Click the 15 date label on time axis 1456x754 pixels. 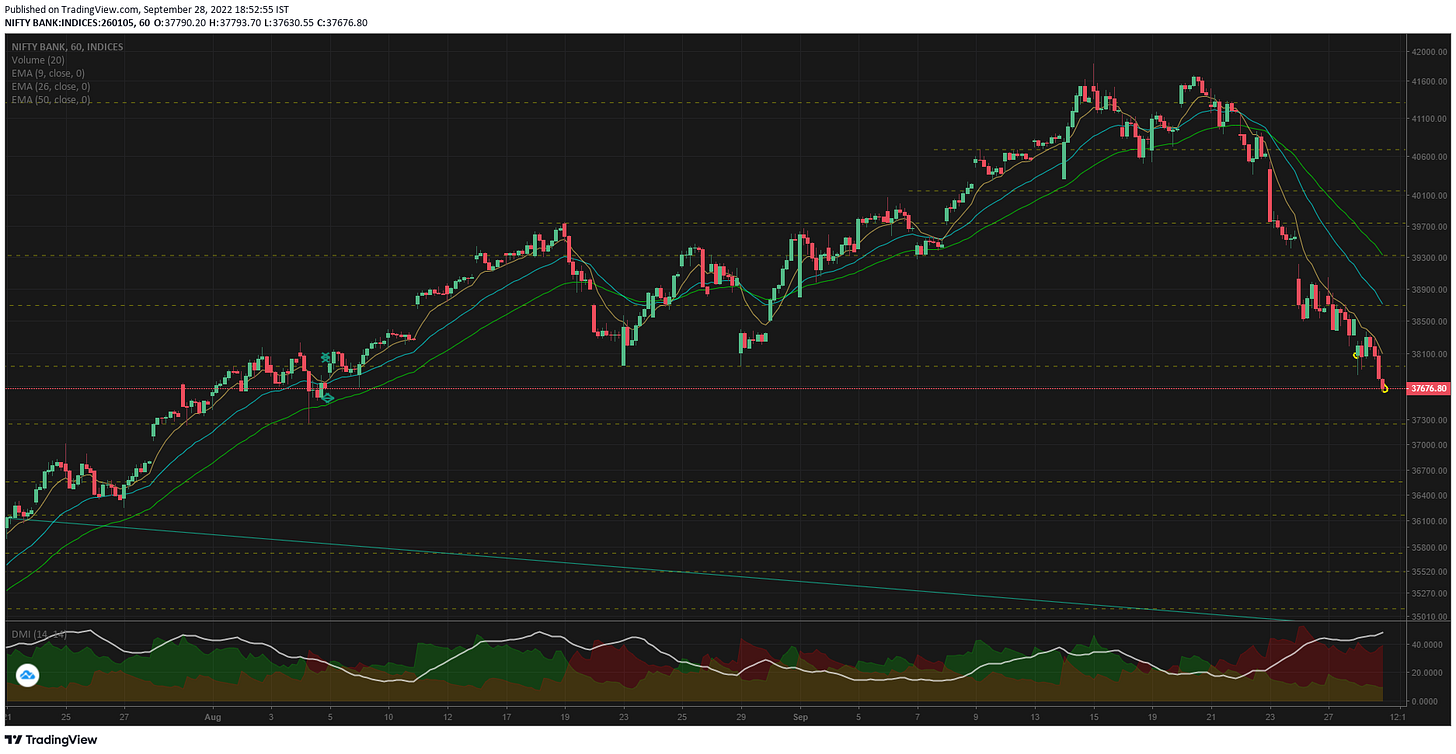tap(1094, 717)
